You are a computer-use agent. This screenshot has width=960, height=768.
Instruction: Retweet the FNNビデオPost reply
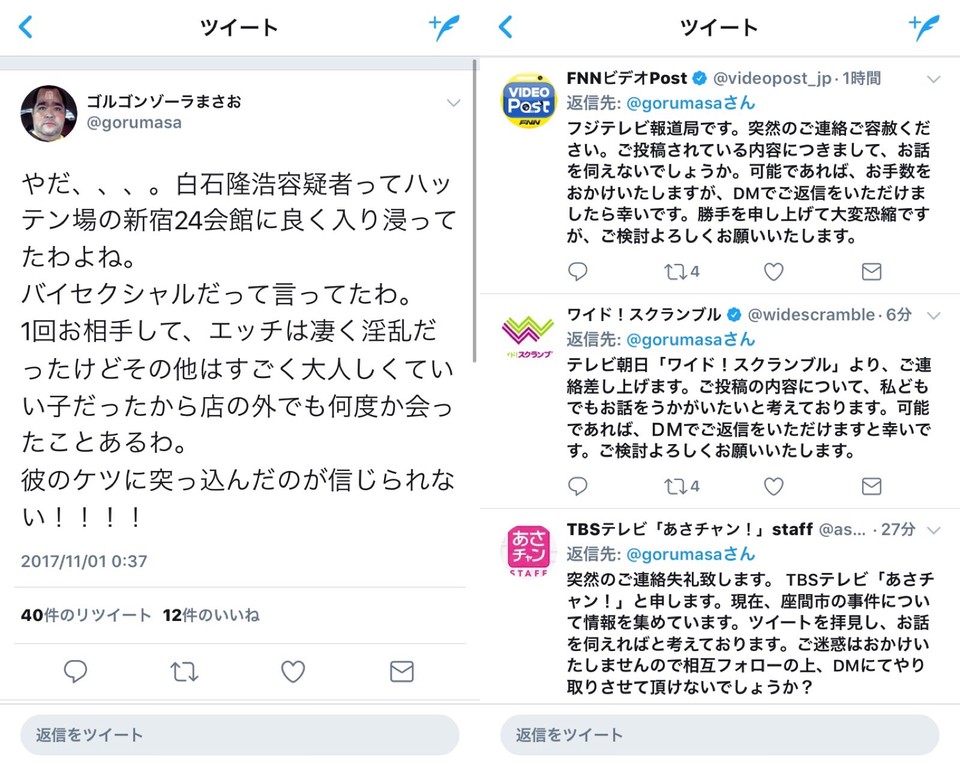click(x=681, y=271)
